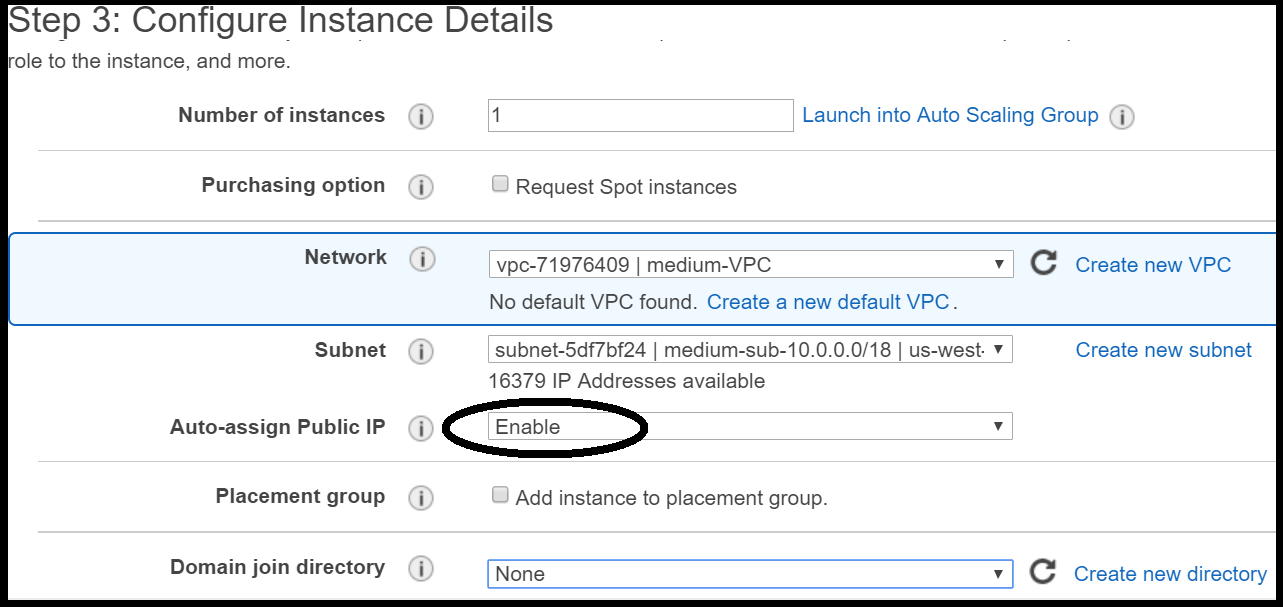Click the refresh icon beside Network dropdown
The image size is (1283, 607).
pyautogui.click(x=1044, y=264)
